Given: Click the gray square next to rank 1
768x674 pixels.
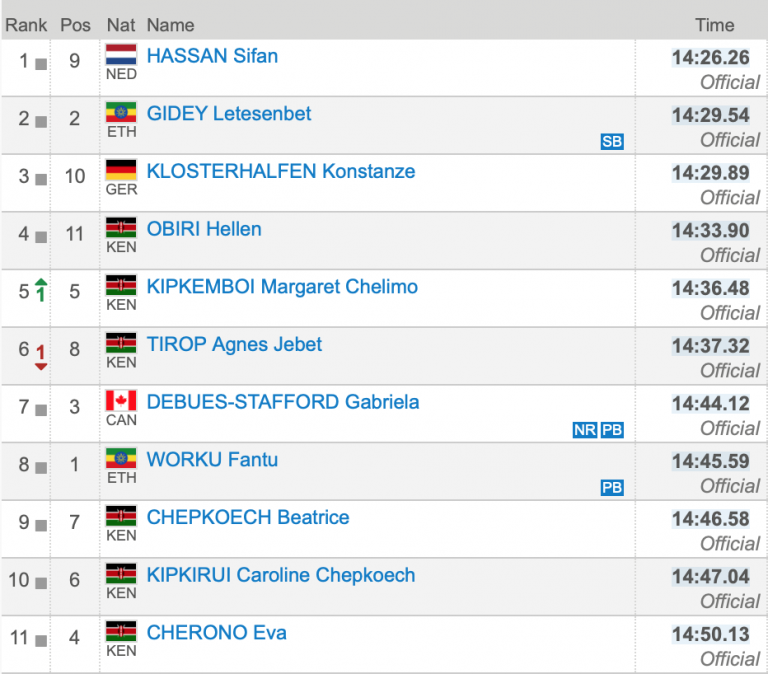Looking at the screenshot, I should [x=41, y=63].
